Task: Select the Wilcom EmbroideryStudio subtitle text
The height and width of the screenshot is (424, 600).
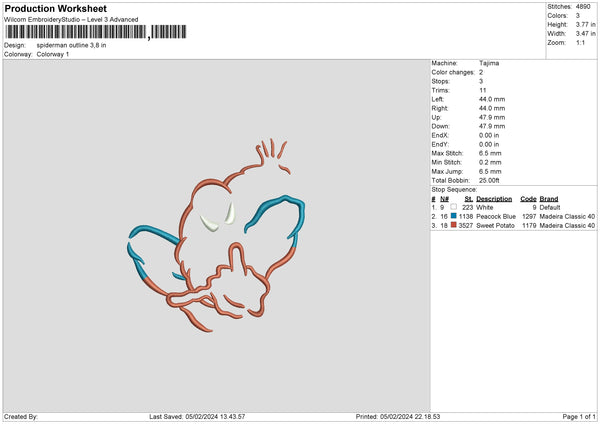Action: tap(71, 20)
